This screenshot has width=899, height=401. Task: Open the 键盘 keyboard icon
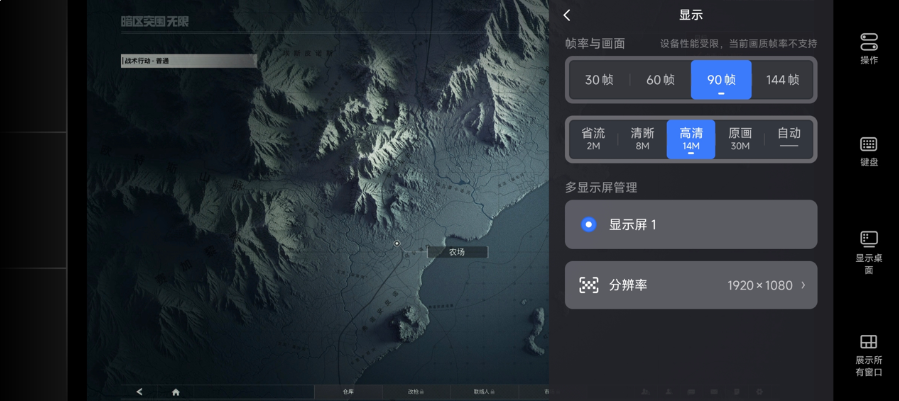point(869,143)
